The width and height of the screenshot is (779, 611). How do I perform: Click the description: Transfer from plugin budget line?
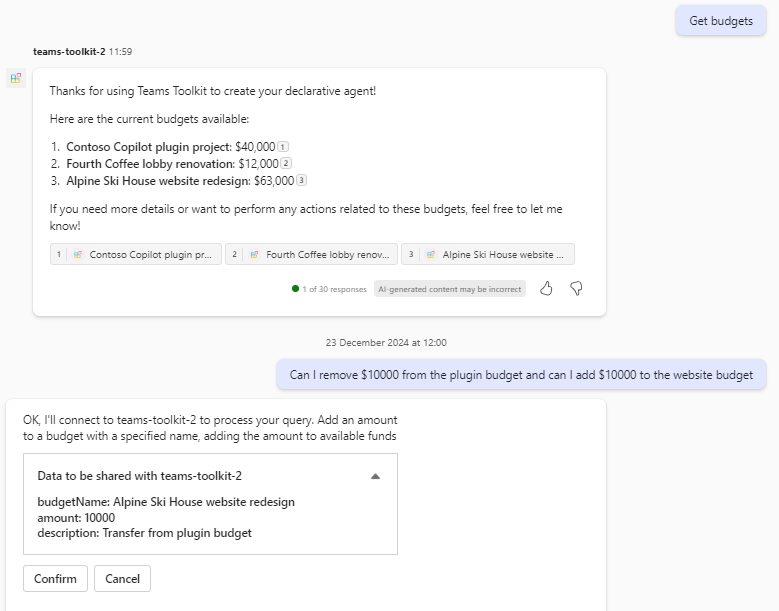tap(145, 533)
